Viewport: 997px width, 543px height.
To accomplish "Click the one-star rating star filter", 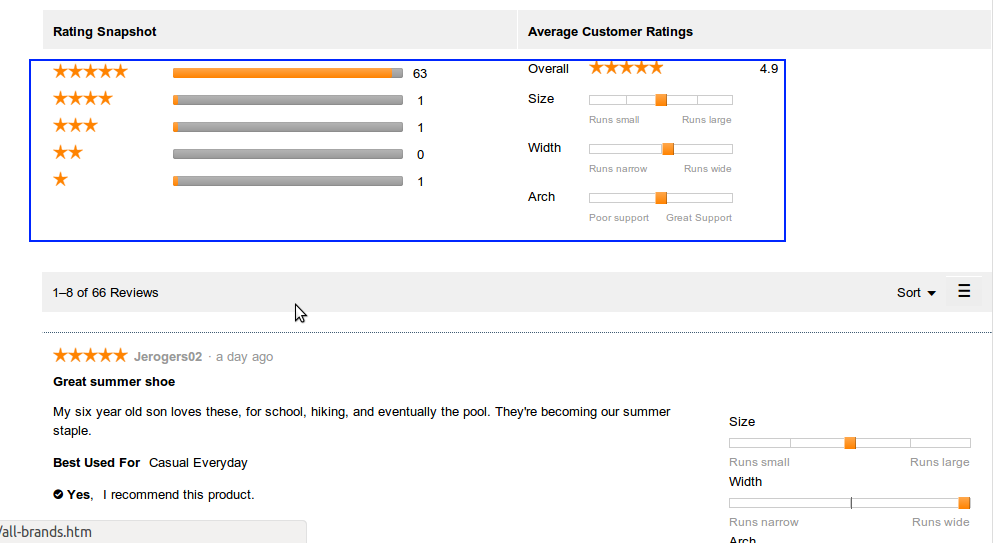I will pos(61,180).
